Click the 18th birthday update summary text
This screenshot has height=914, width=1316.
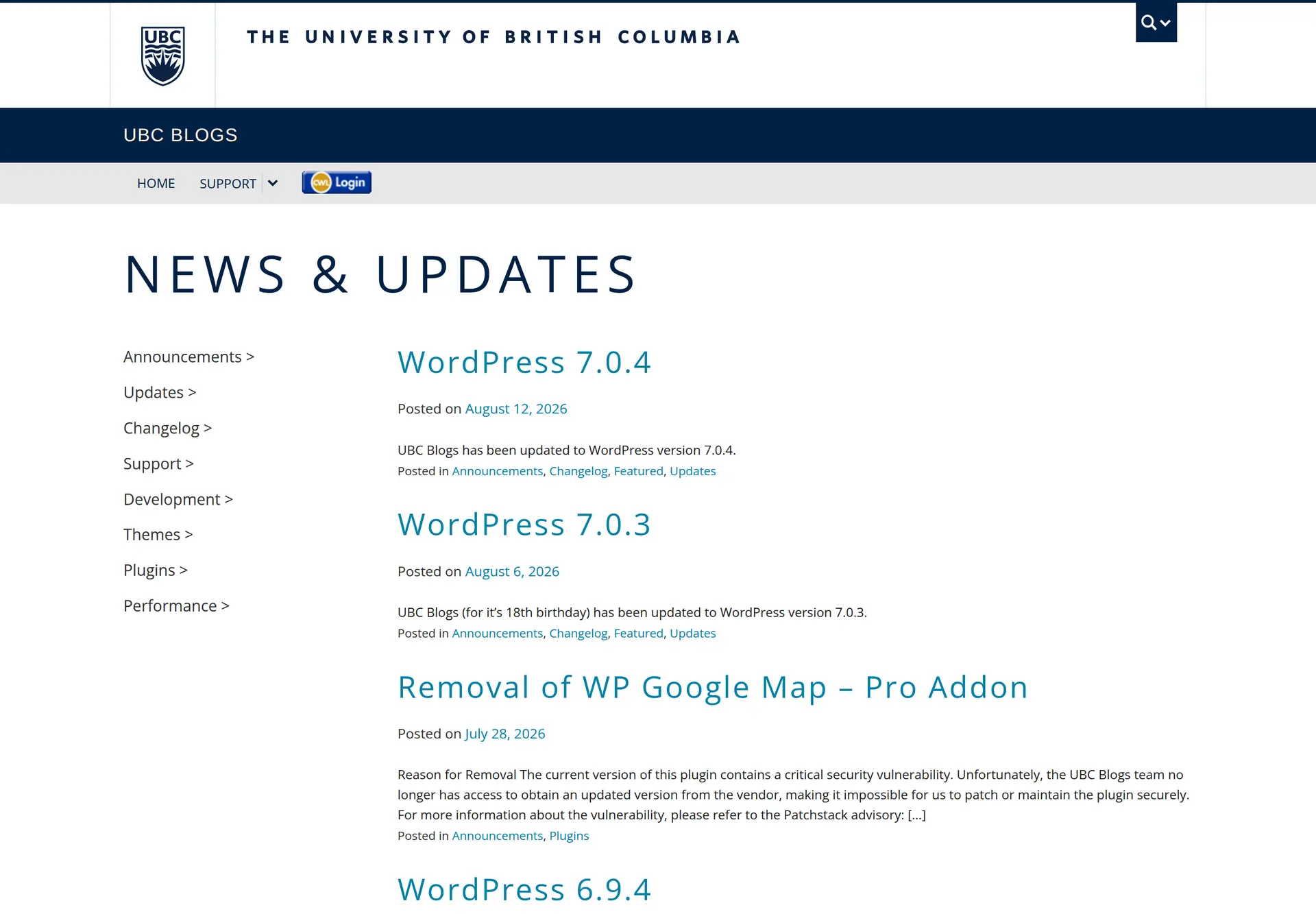click(x=632, y=612)
